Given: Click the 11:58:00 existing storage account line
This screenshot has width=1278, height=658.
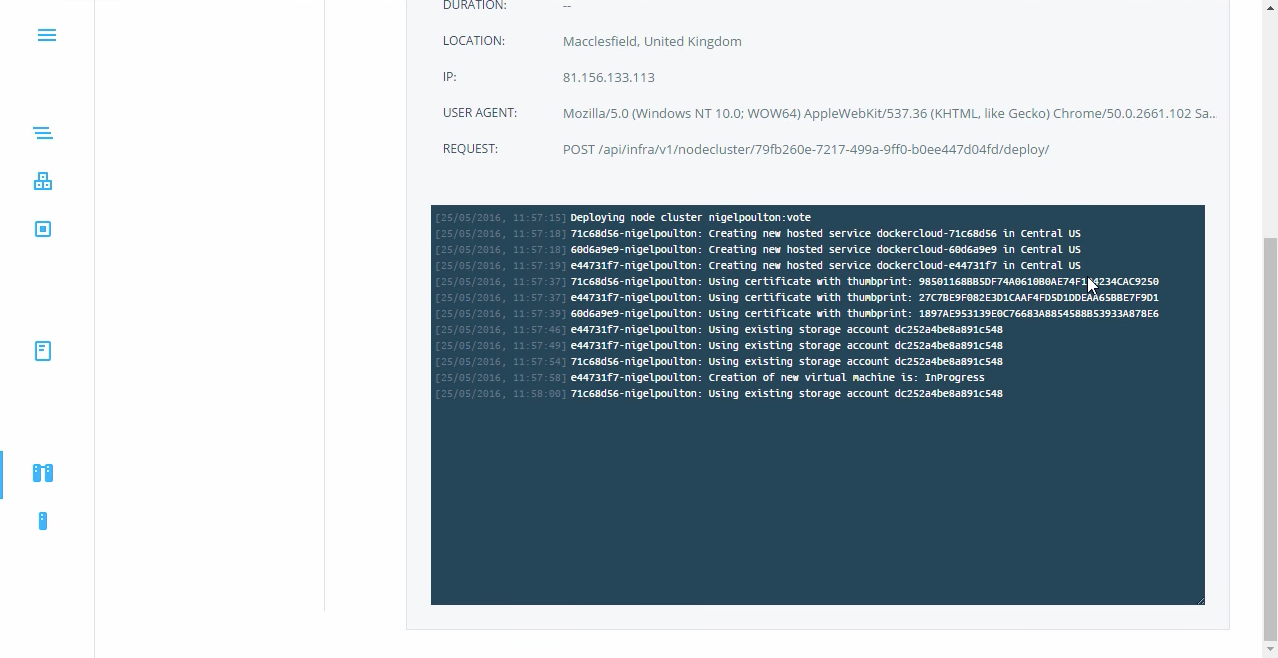Looking at the screenshot, I should 719,393.
